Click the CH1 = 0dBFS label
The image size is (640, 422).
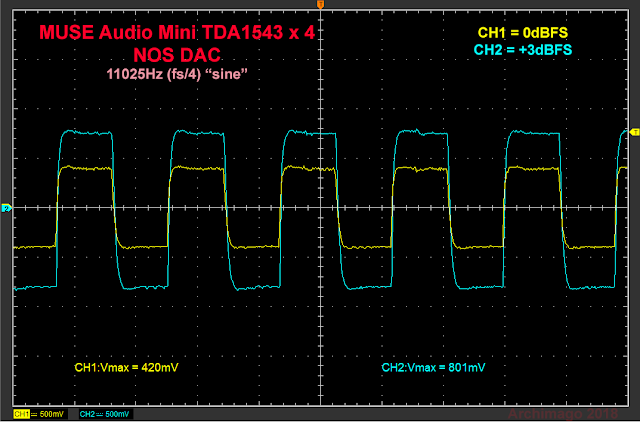523,33
